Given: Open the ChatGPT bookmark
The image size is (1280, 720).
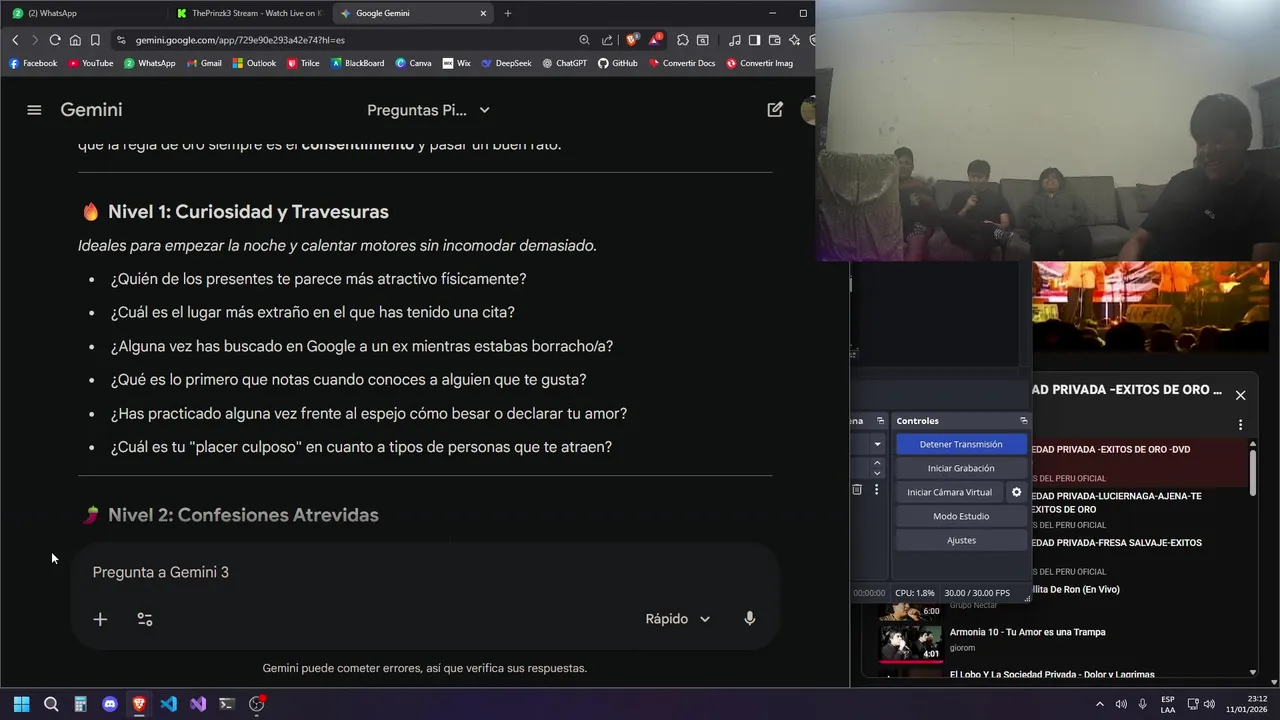Looking at the screenshot, I should tap(564, 63).
